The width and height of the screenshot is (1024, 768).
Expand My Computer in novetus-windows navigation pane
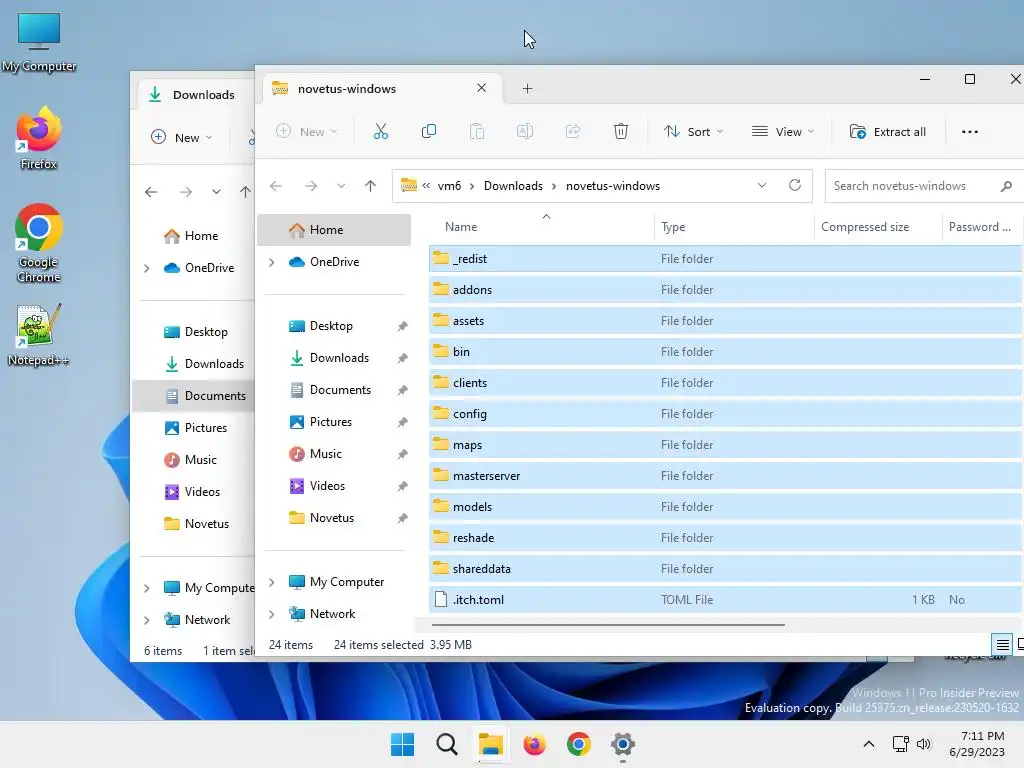[x=272, y=583]
